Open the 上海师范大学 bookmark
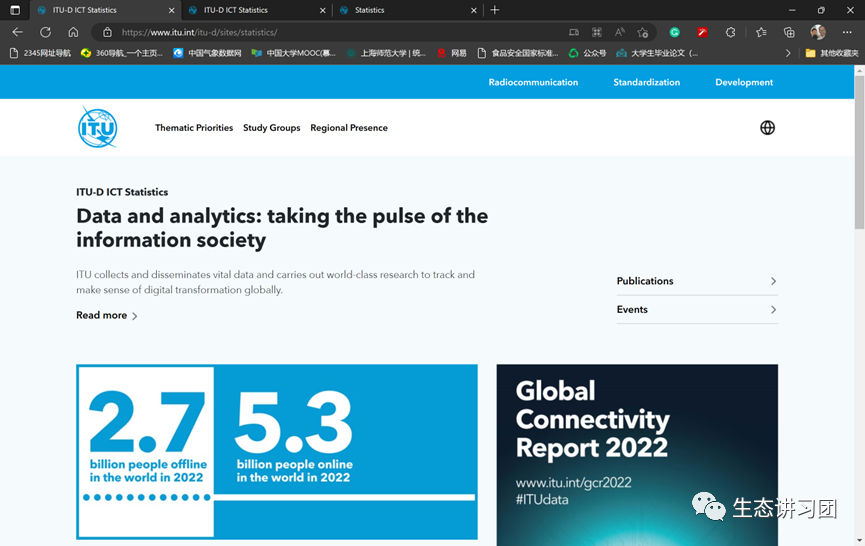The image size is (865, 546). click(386, 53)
